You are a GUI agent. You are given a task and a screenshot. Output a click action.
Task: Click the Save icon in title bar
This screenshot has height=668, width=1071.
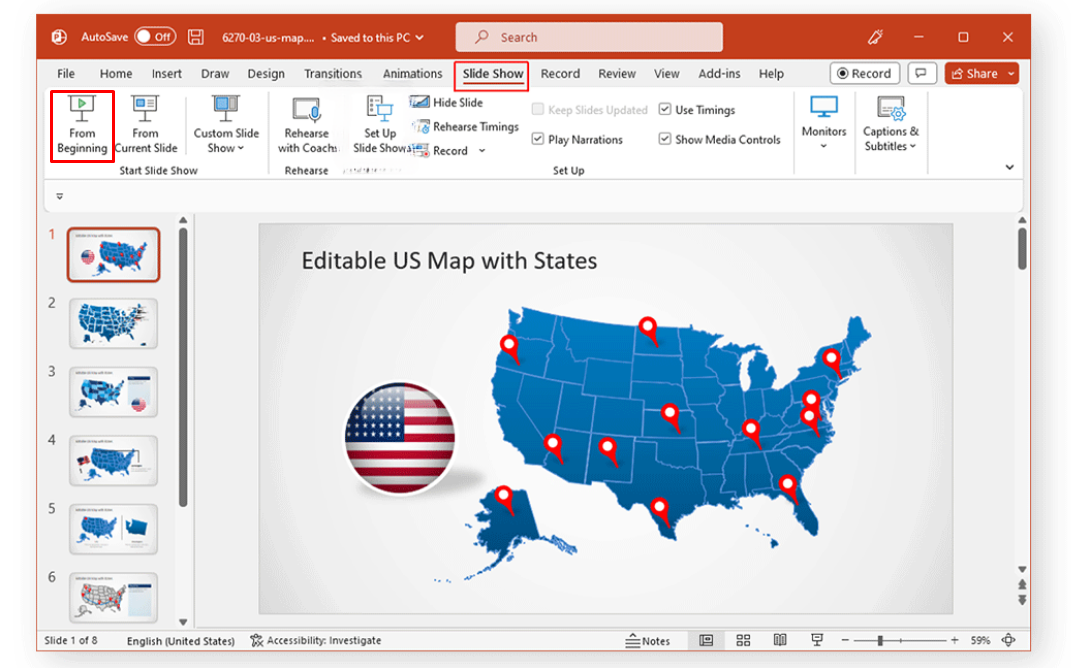[196, 37]
